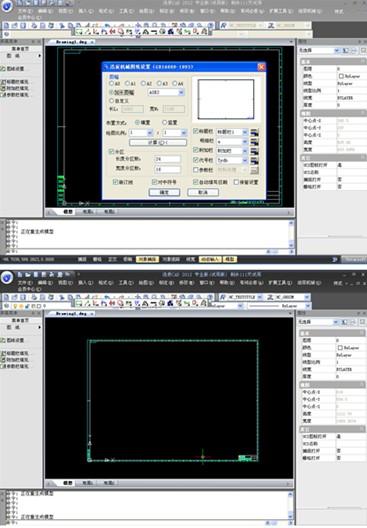Click the 确定 button in the dialog
The width and height of the screenshot is (367, 528).
(x=164, y=192)
